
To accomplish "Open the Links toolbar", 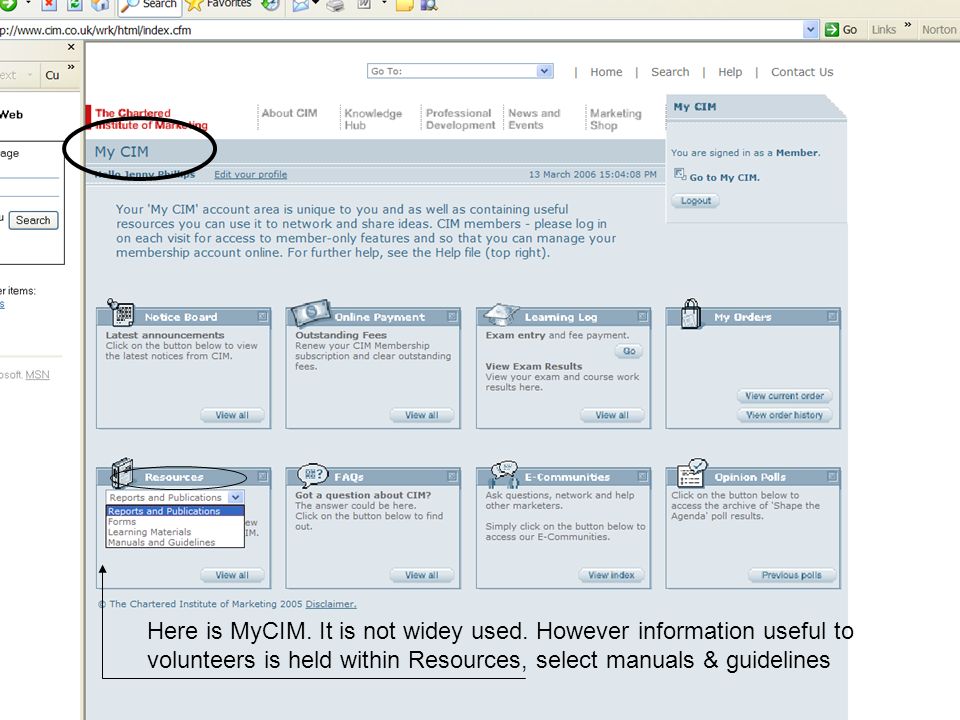I will click(883, 29).
